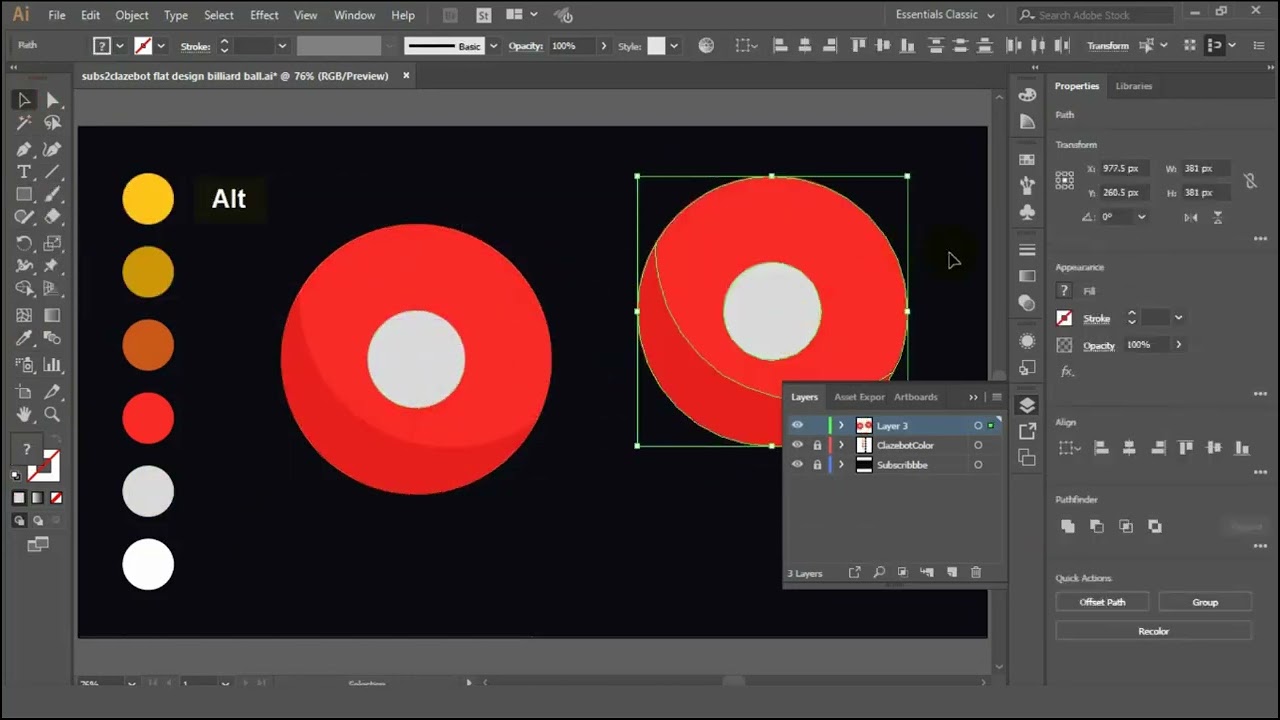Activate the Rotate tool
This screenshot has height=720, width=1280.
(x=24, y=243)
